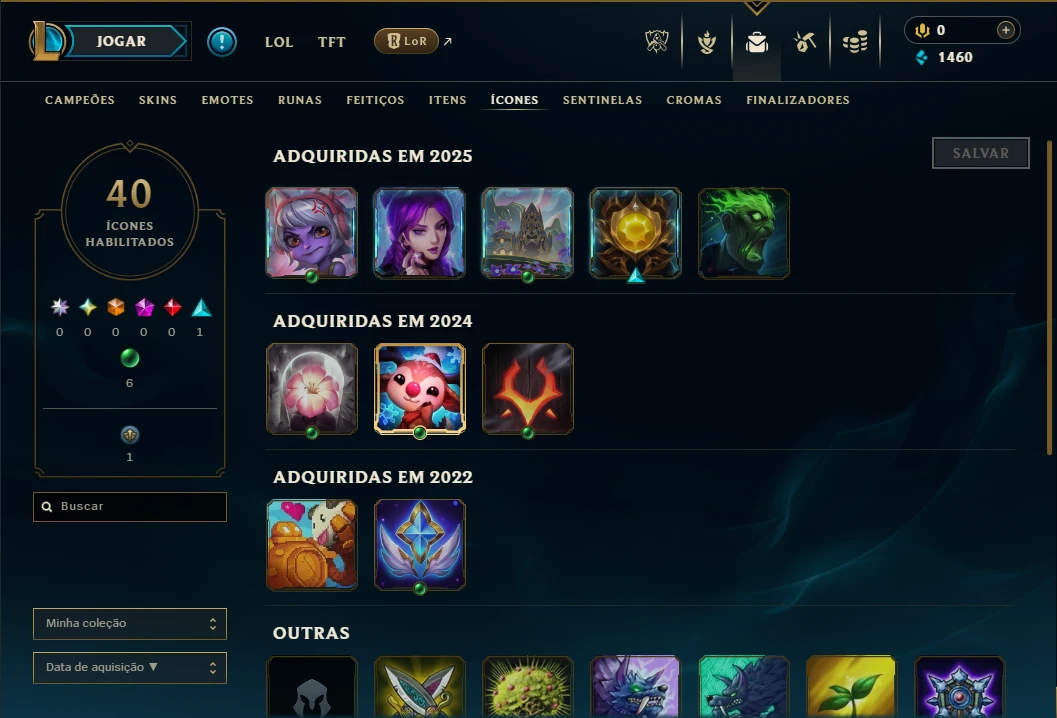
Task: Expand the top center chevron arrow
Action: [x=756, y=7]
